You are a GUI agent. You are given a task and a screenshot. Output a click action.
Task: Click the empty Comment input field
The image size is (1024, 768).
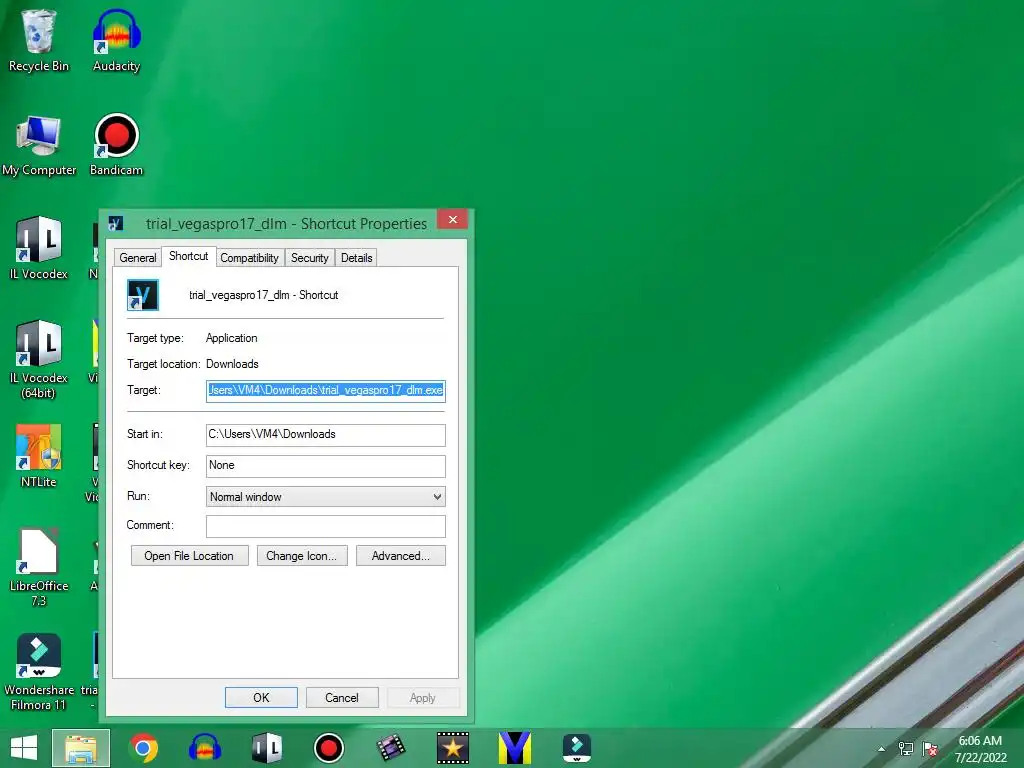326,526
